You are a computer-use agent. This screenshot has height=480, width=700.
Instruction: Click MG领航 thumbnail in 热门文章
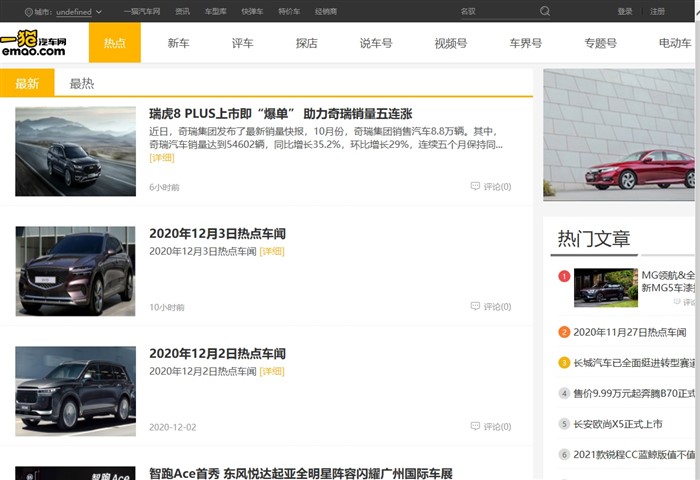(606, 288)
